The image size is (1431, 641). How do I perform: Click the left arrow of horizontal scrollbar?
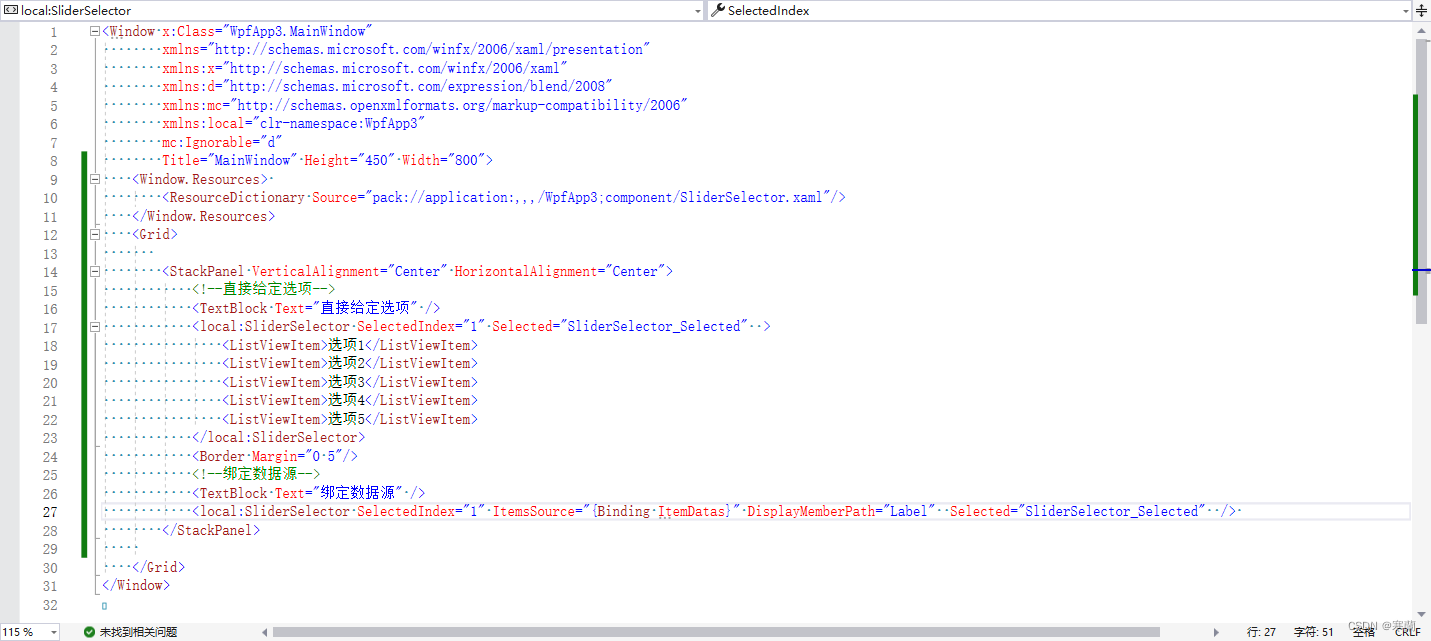[x=264, y=632]
